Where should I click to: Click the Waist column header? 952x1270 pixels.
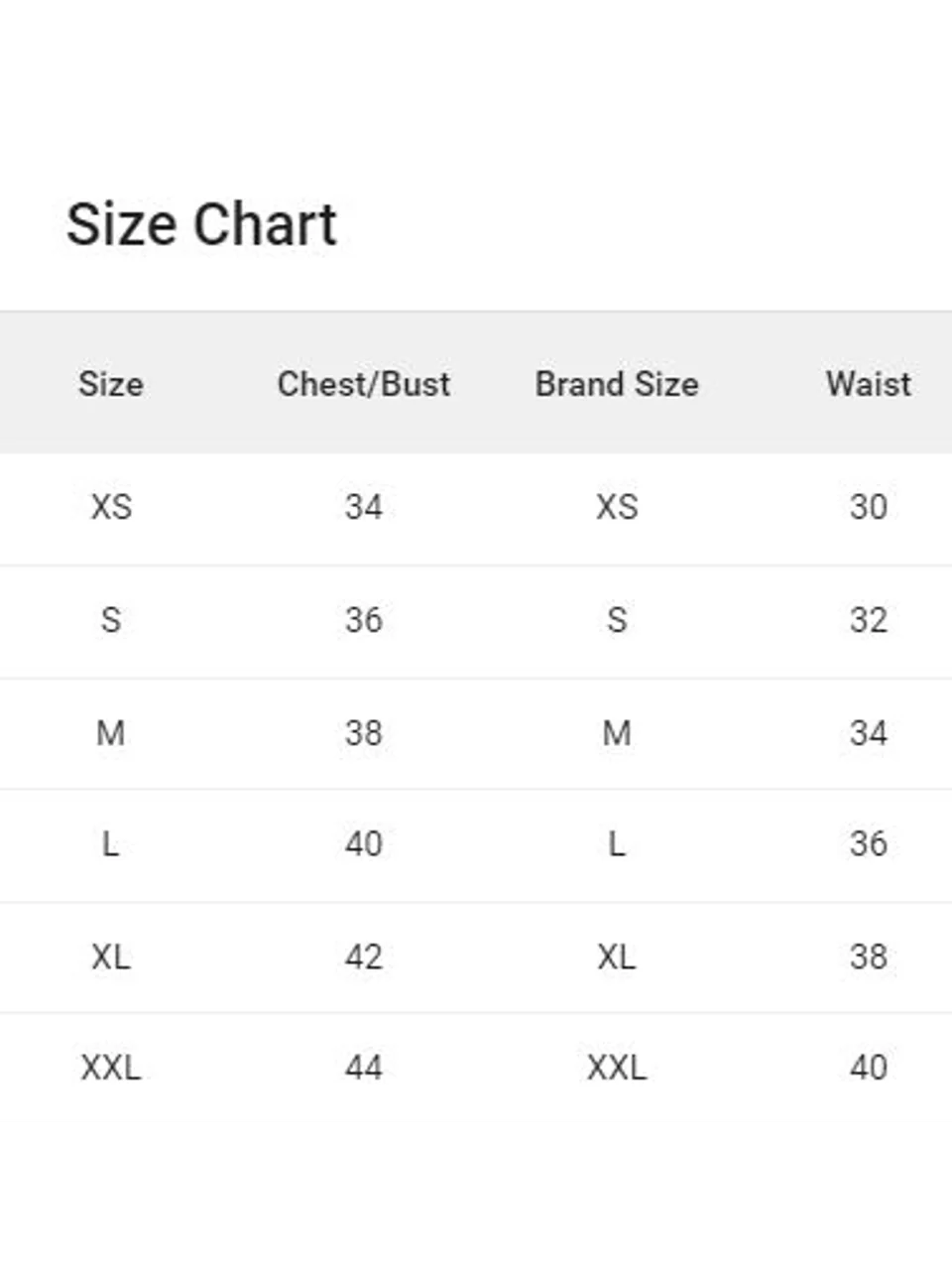[x=869, y=384]
